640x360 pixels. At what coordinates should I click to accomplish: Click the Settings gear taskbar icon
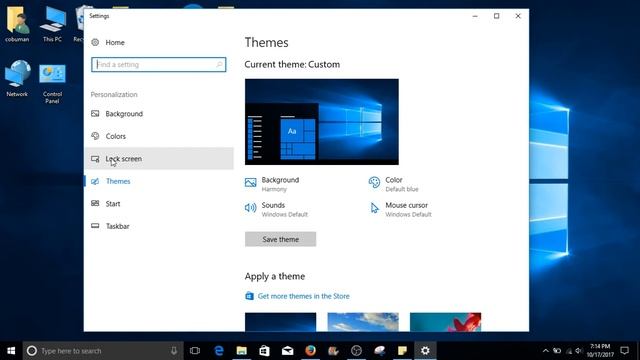(x=425, y=351)
